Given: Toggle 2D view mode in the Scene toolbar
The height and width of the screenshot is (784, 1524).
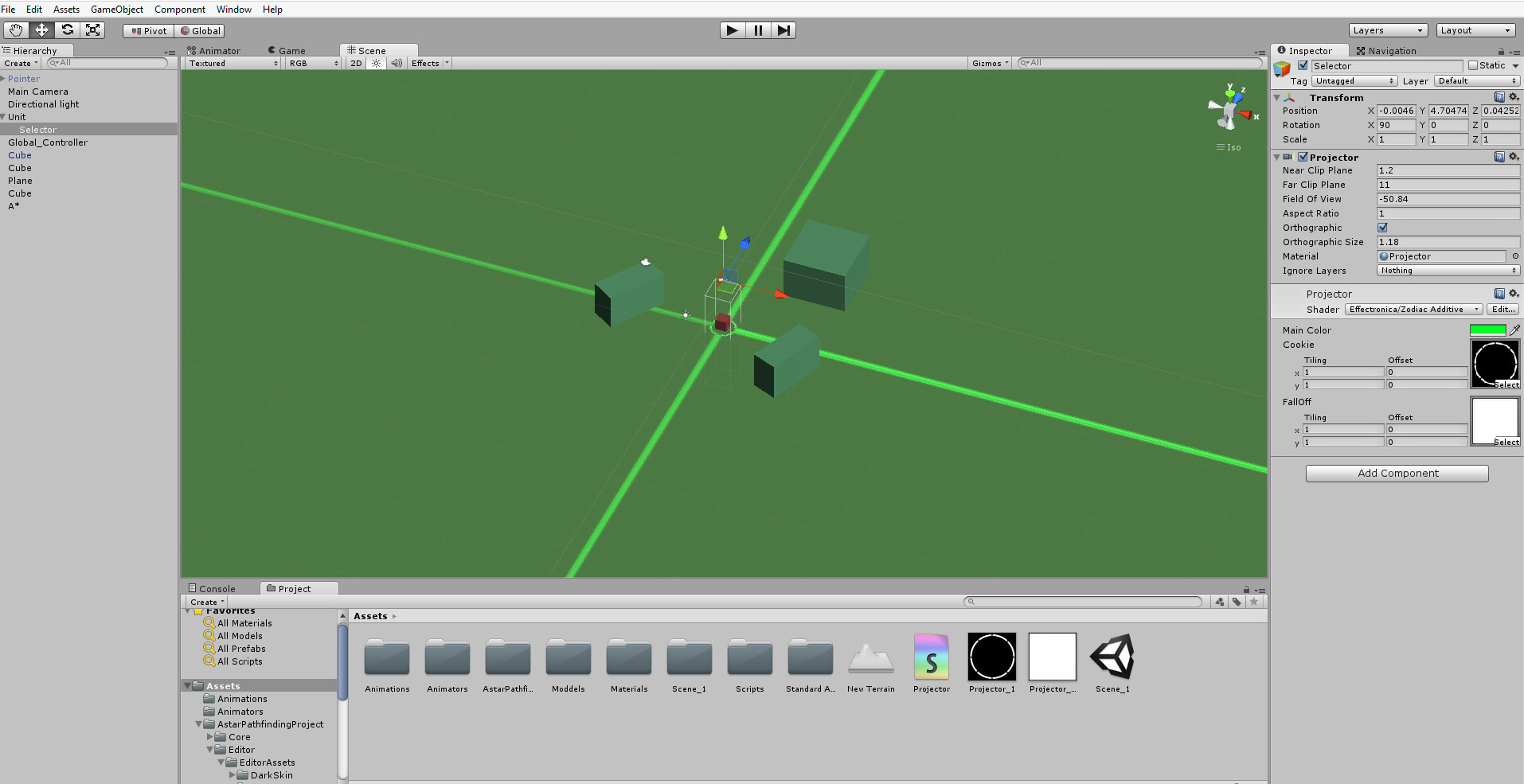Looking at the screenshot, I should pyautogui.click(x=355, y=63).
